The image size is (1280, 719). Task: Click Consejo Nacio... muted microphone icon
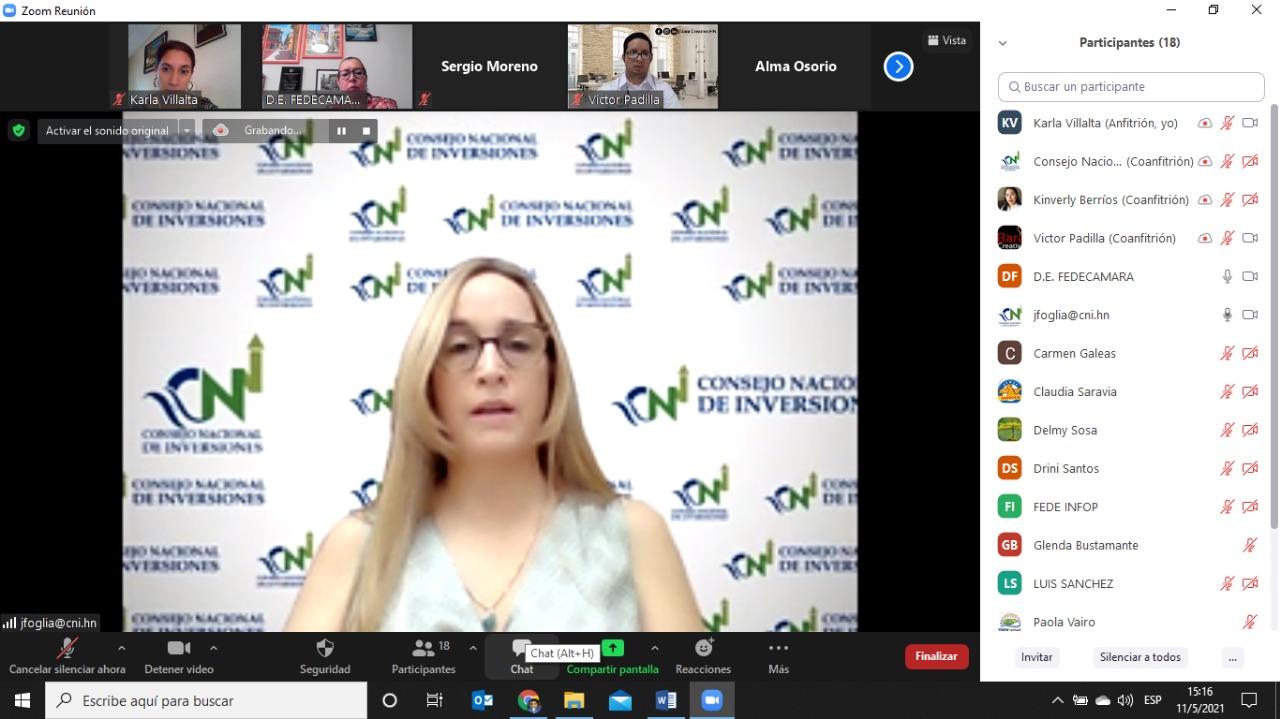click(1227, 161)
